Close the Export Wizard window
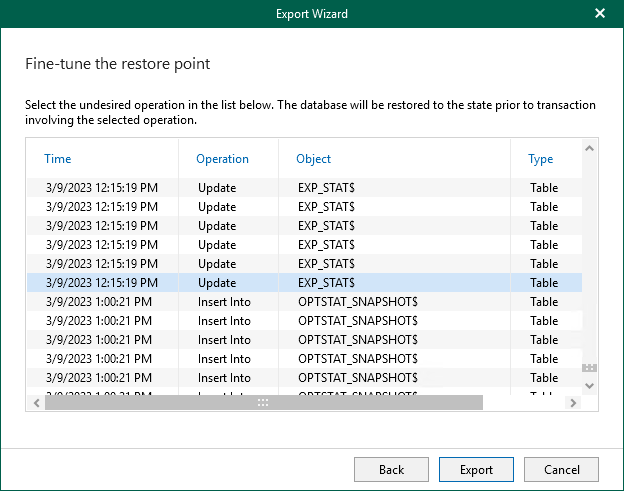 (600, 13)
